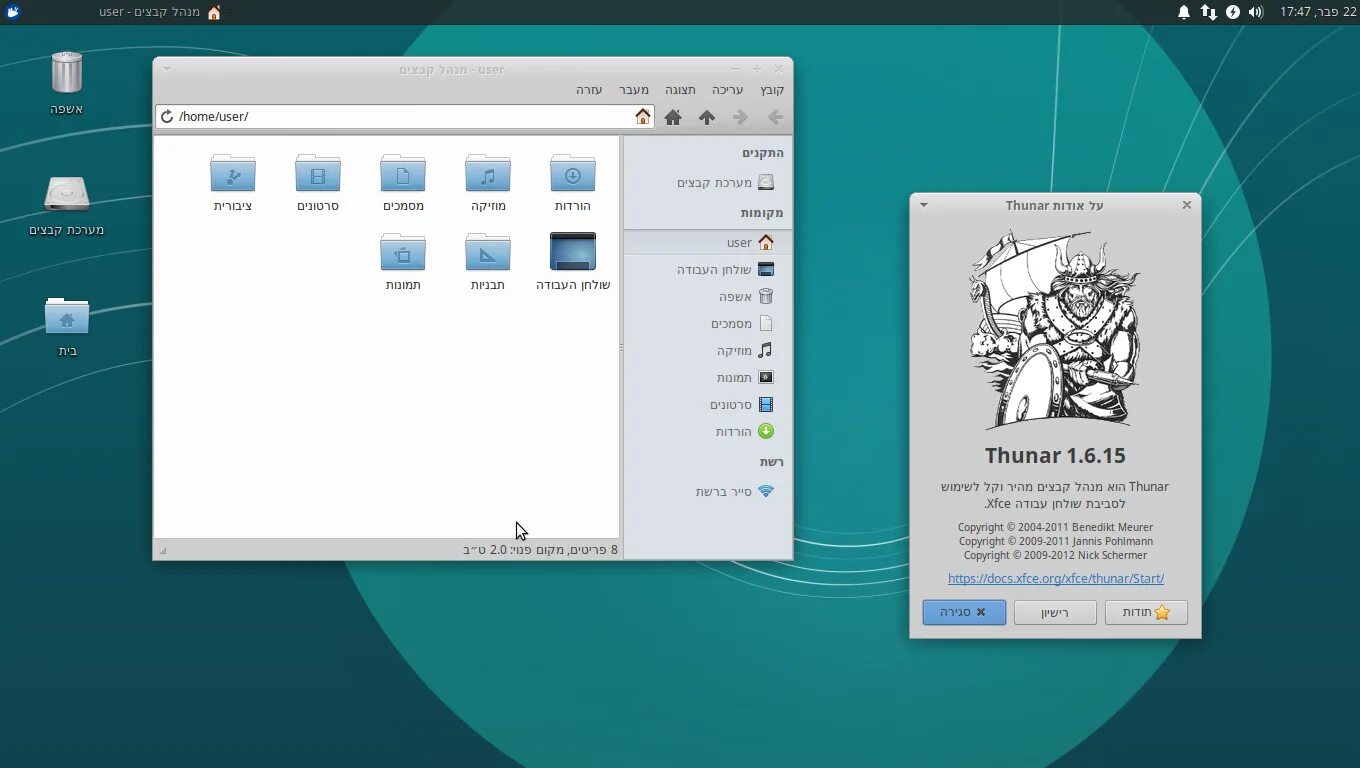Open the docs.xfce.org Thunar link

tap(1055, 578)
